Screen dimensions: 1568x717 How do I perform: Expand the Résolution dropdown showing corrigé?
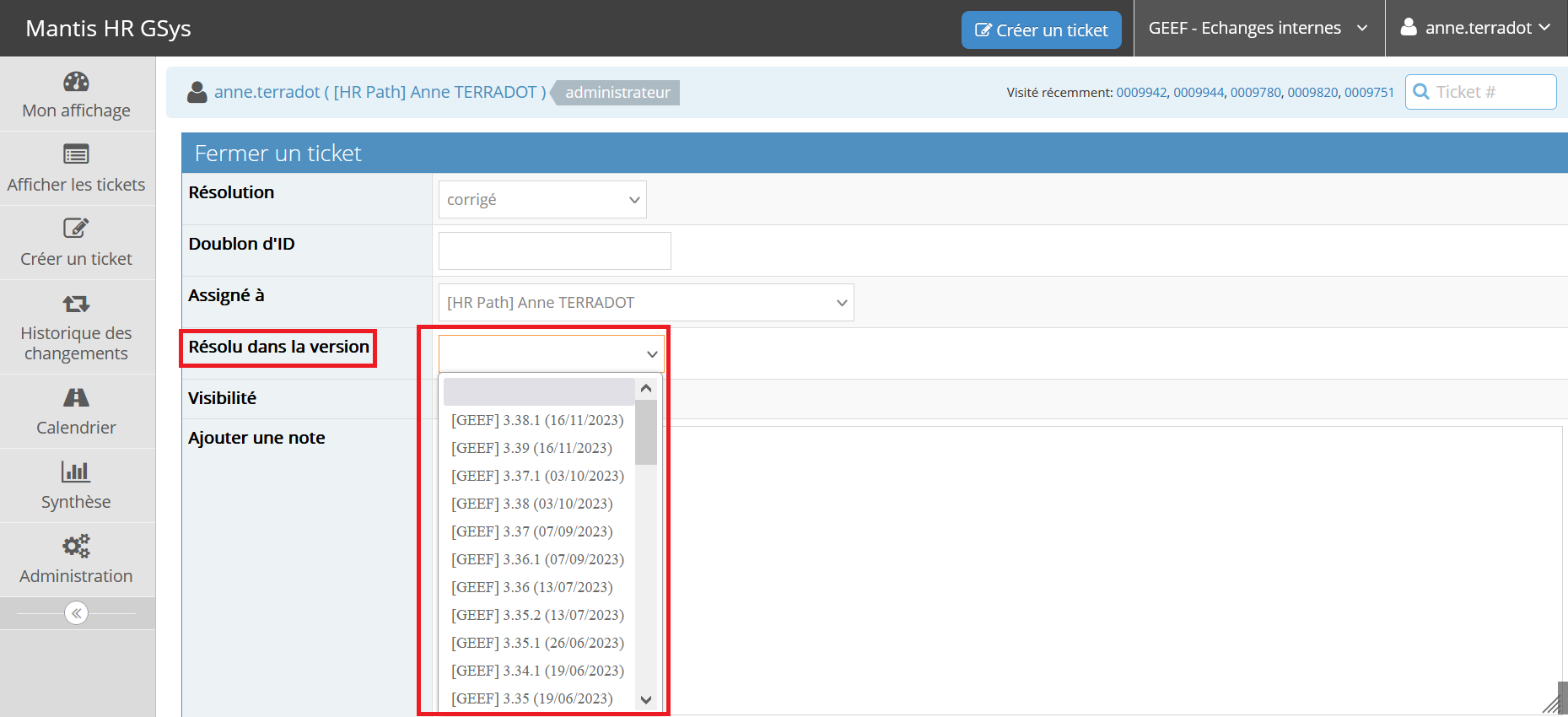(x=542, y=200)
